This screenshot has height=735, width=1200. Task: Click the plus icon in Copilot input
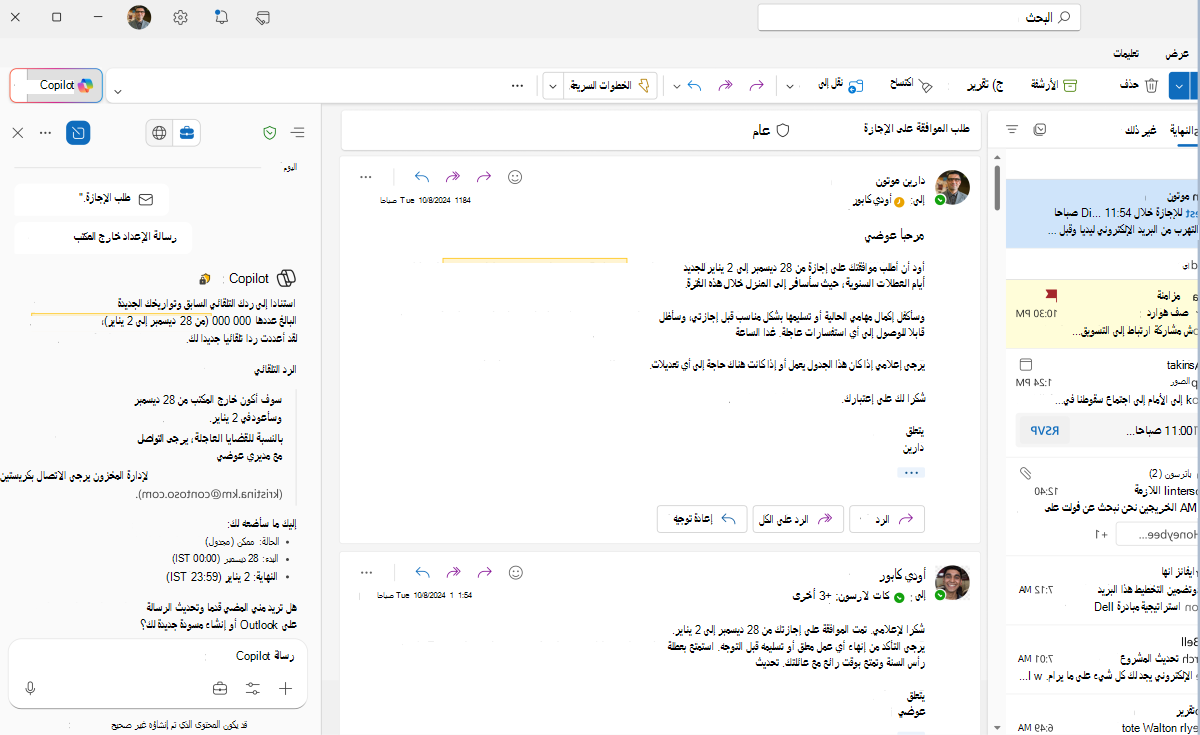(285, 688)
